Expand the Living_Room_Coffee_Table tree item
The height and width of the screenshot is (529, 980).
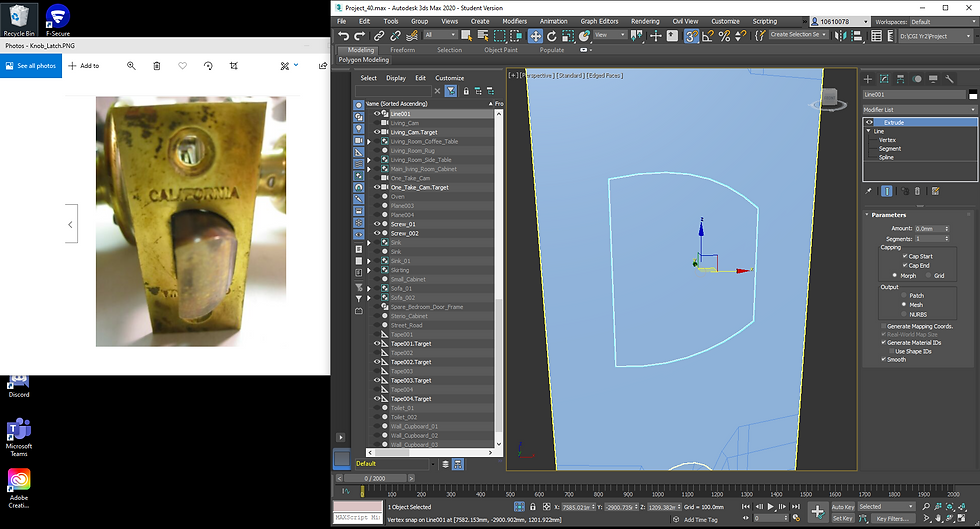click(369, 141)
